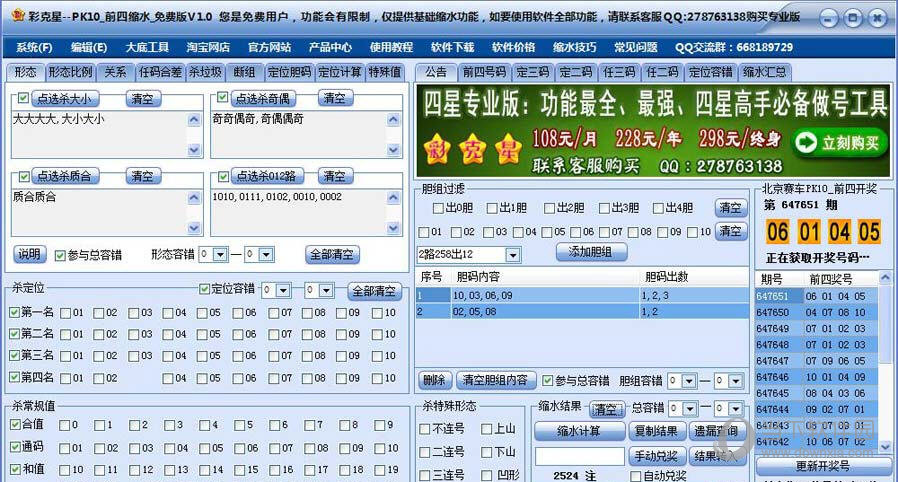
Task: Click the app logo icon in title bar
Action: [17, 16]
